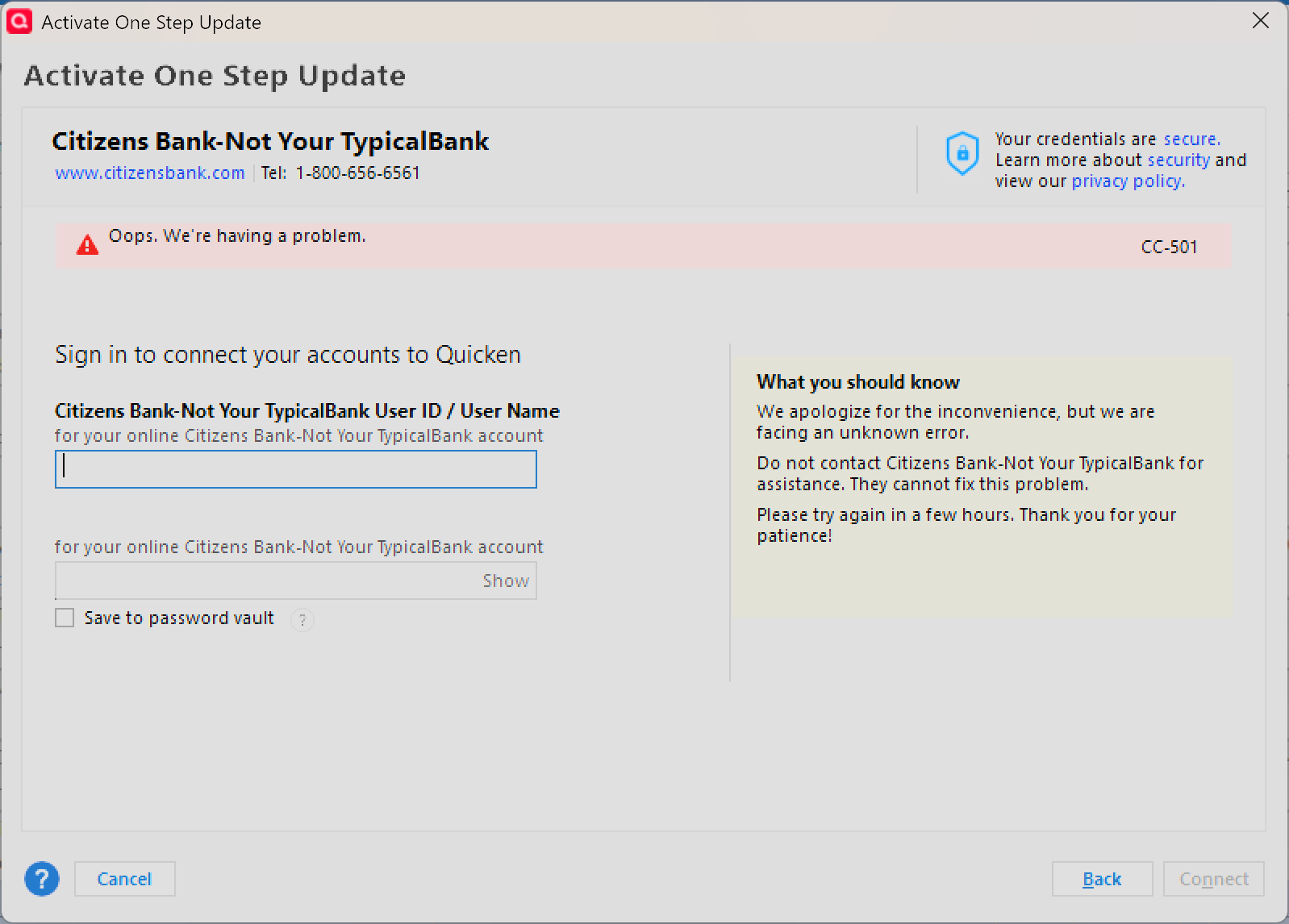Open www.citizensbank.com link
This screenshot has width=1289, height=924.
click(x=150, y=173)
